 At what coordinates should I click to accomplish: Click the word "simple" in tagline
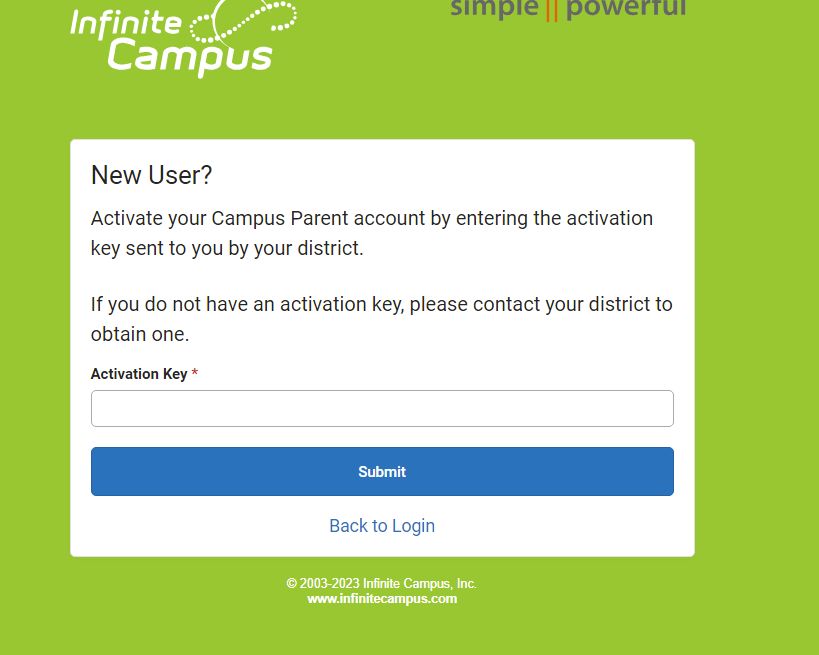point(494,9)
